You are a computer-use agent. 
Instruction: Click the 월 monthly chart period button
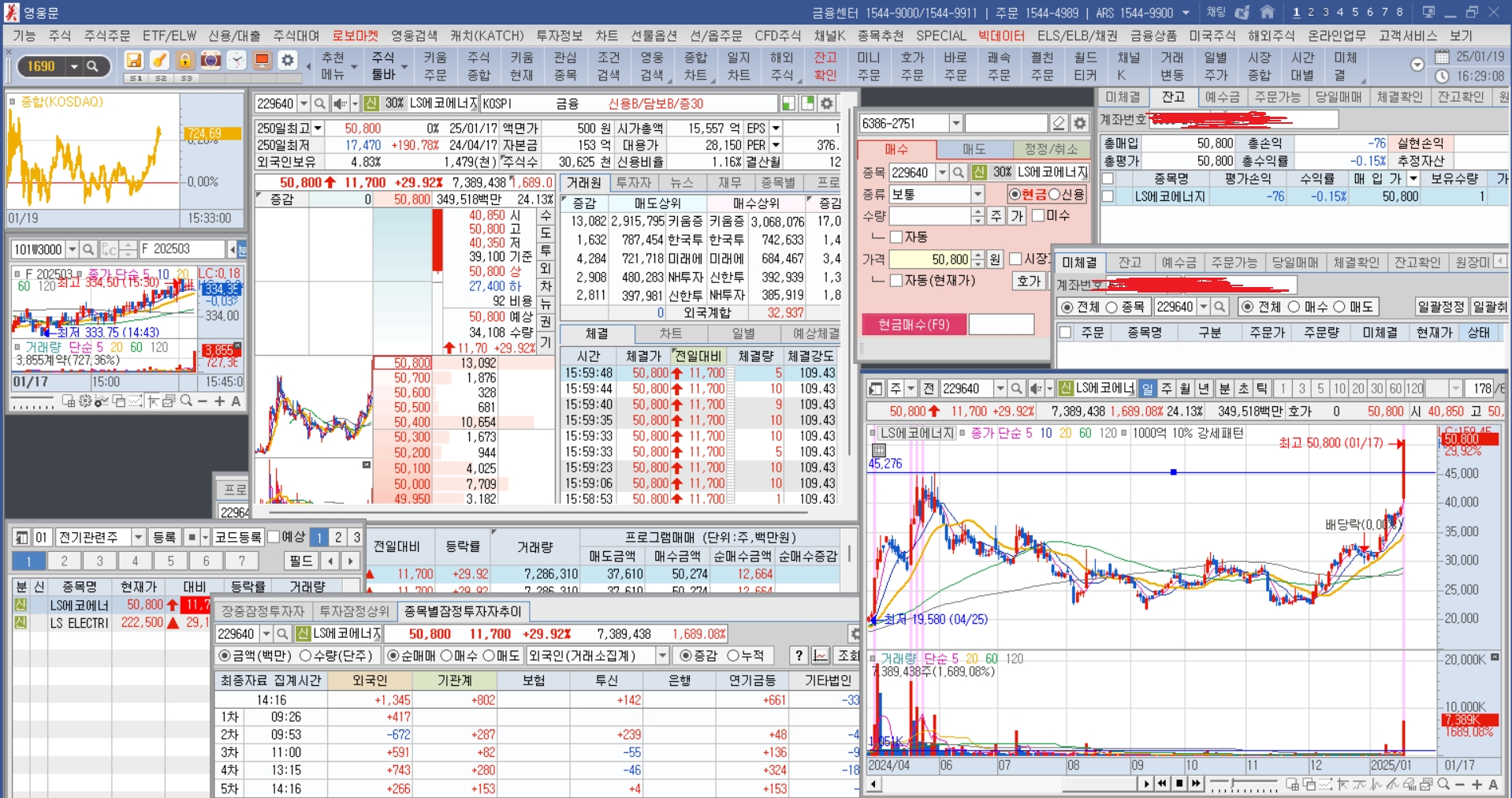tap(1186, 388)
